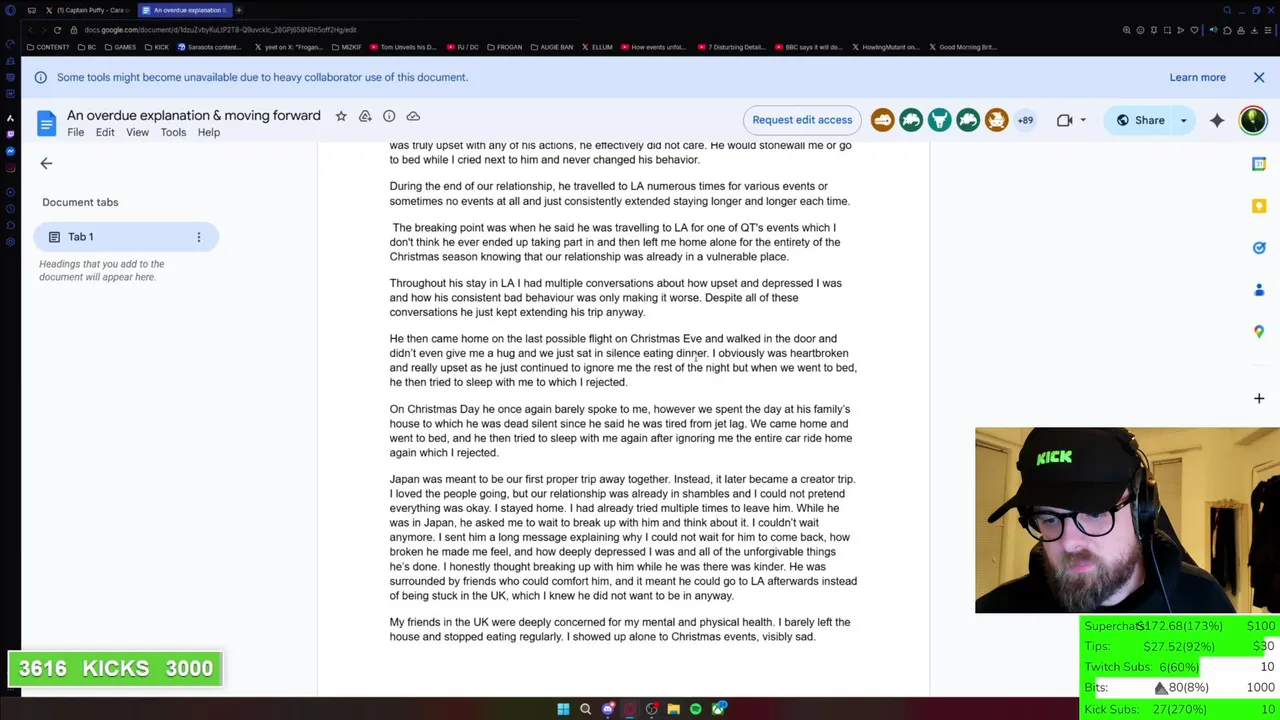Open the AUGIE BAN bookmark folder
This screenshot has width=1280, height=720.
pos(552,47)
